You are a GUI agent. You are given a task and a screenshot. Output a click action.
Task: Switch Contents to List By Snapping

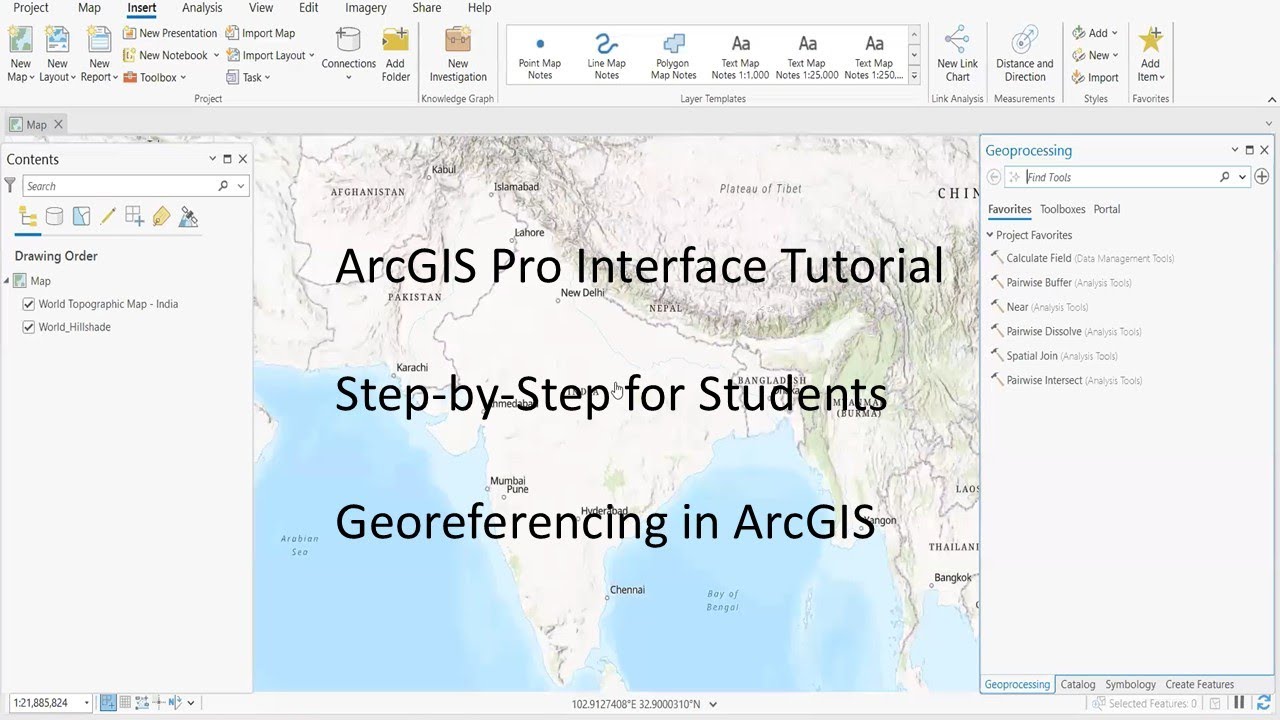(135, 217)
